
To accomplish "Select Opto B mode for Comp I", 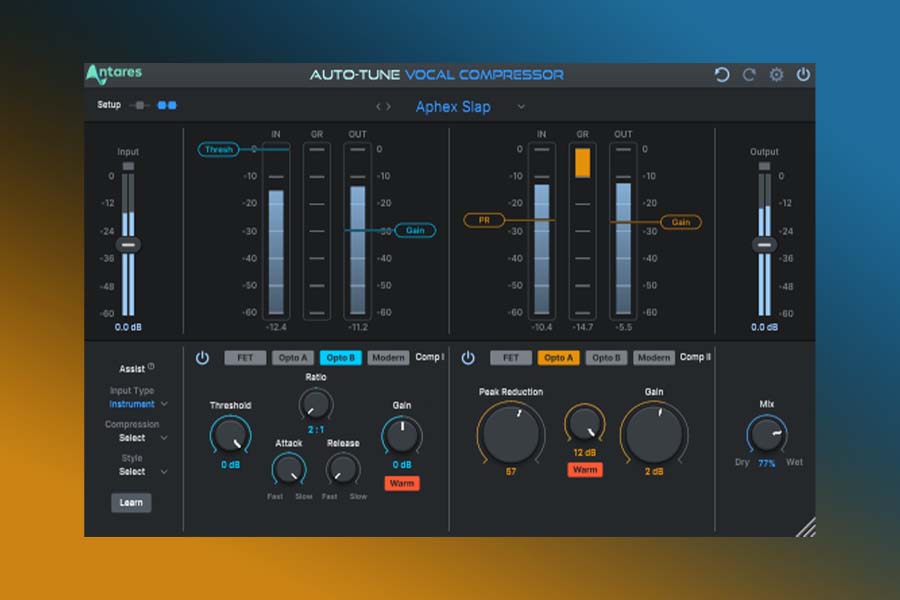I will pyautogui.click(x=340, y=358).
